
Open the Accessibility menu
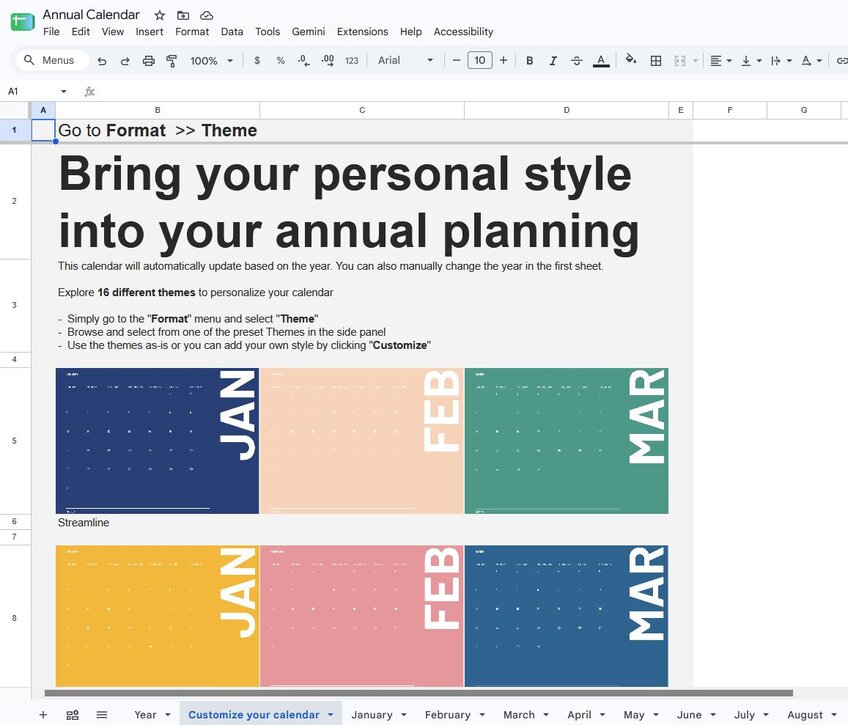(x=463, y=32)
